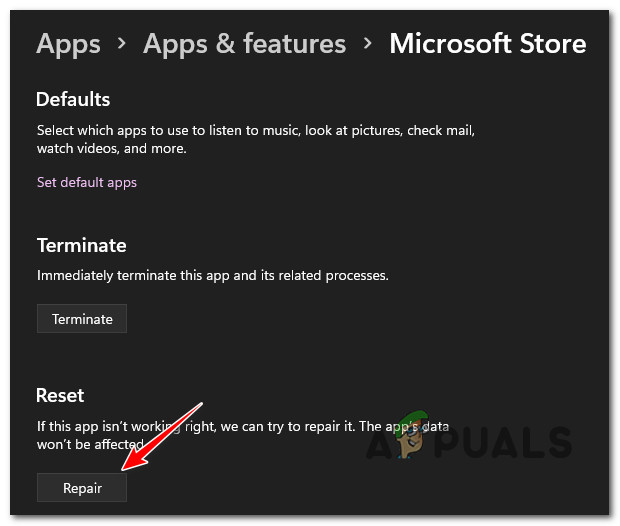Go back to Apps breadcrumb
Viewport: 620px width, 526px height.
(68, 44)
